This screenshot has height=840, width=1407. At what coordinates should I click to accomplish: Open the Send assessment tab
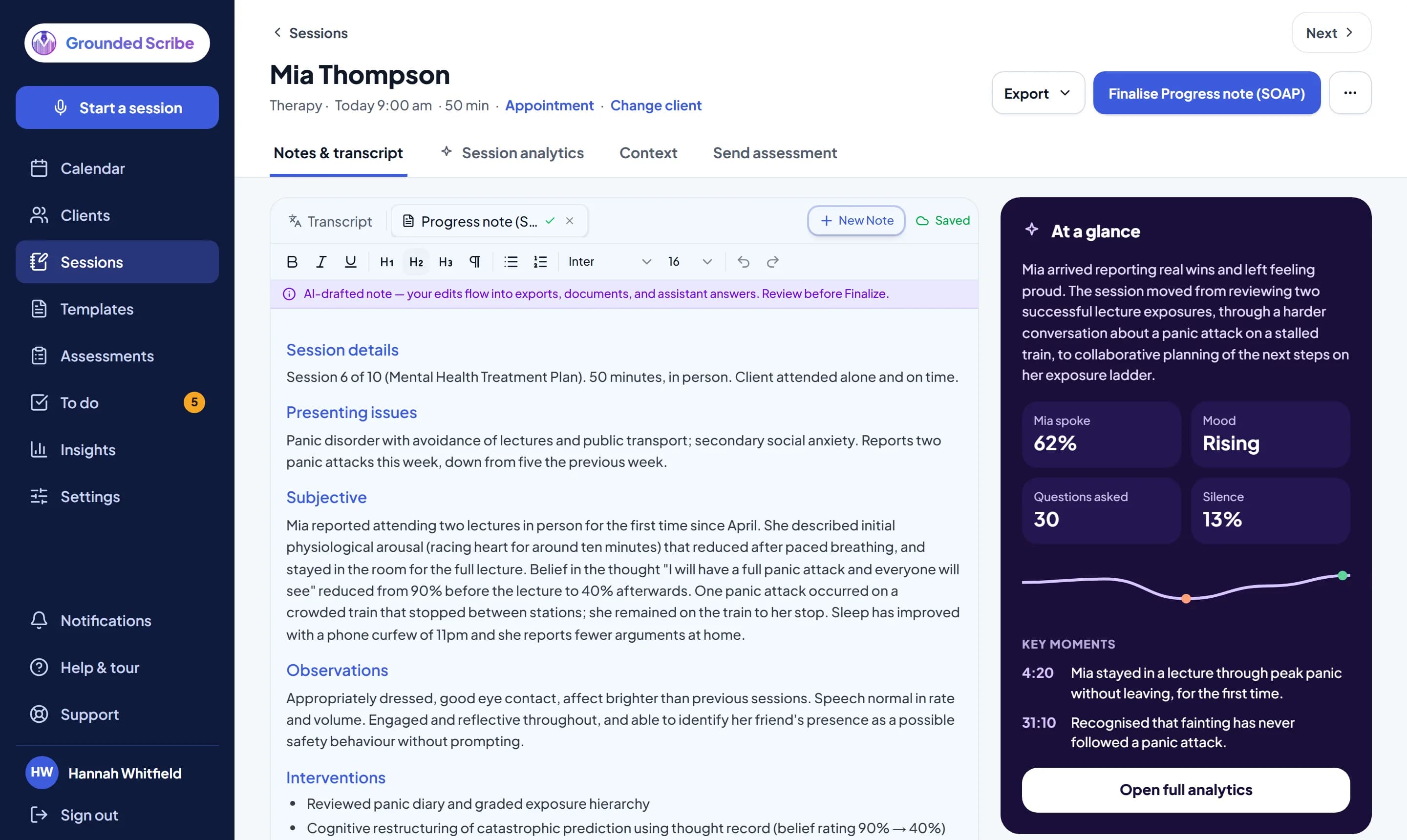[774, 153]
